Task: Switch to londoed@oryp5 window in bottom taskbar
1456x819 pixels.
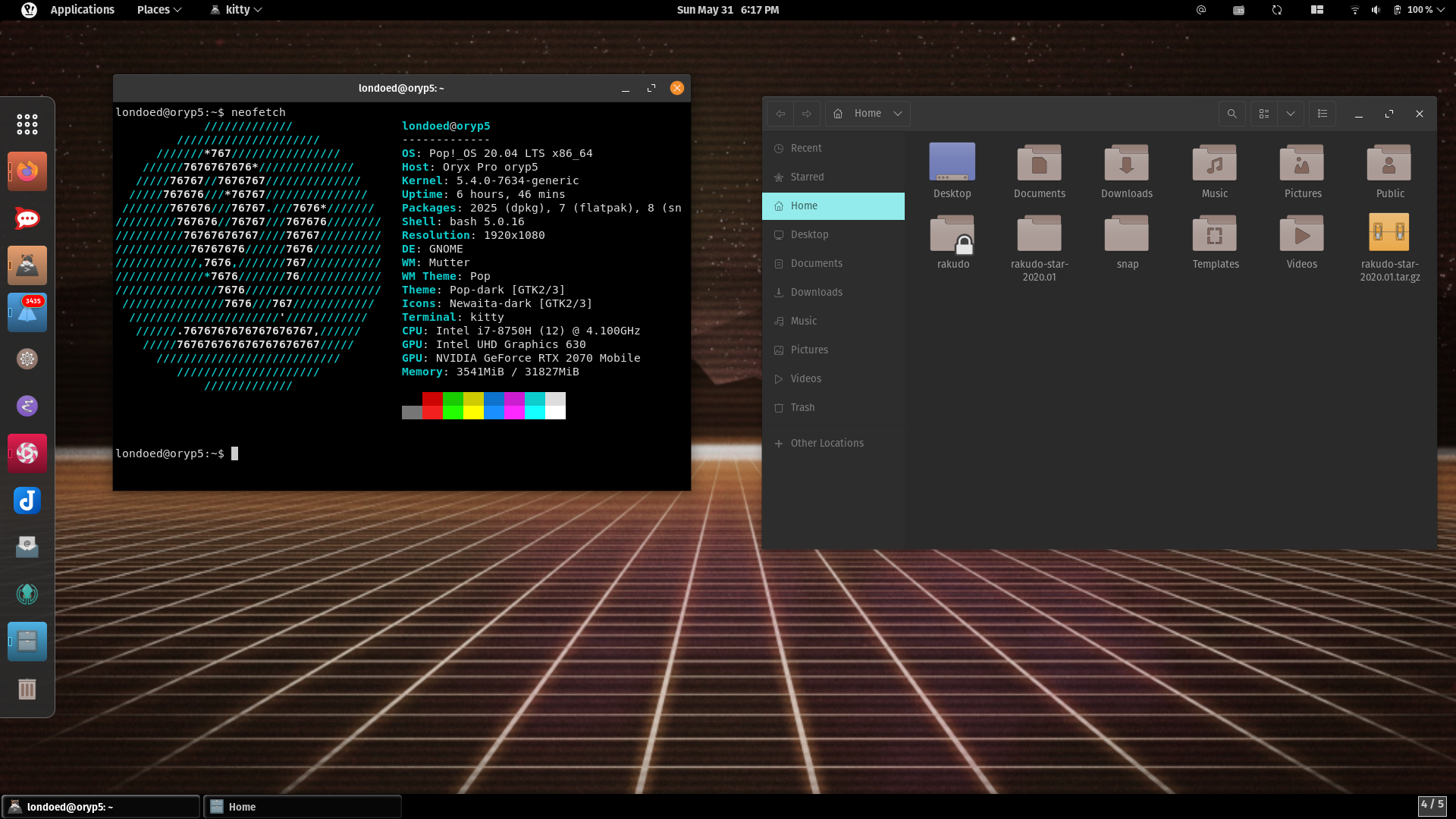Action: (x=101, y=807)
